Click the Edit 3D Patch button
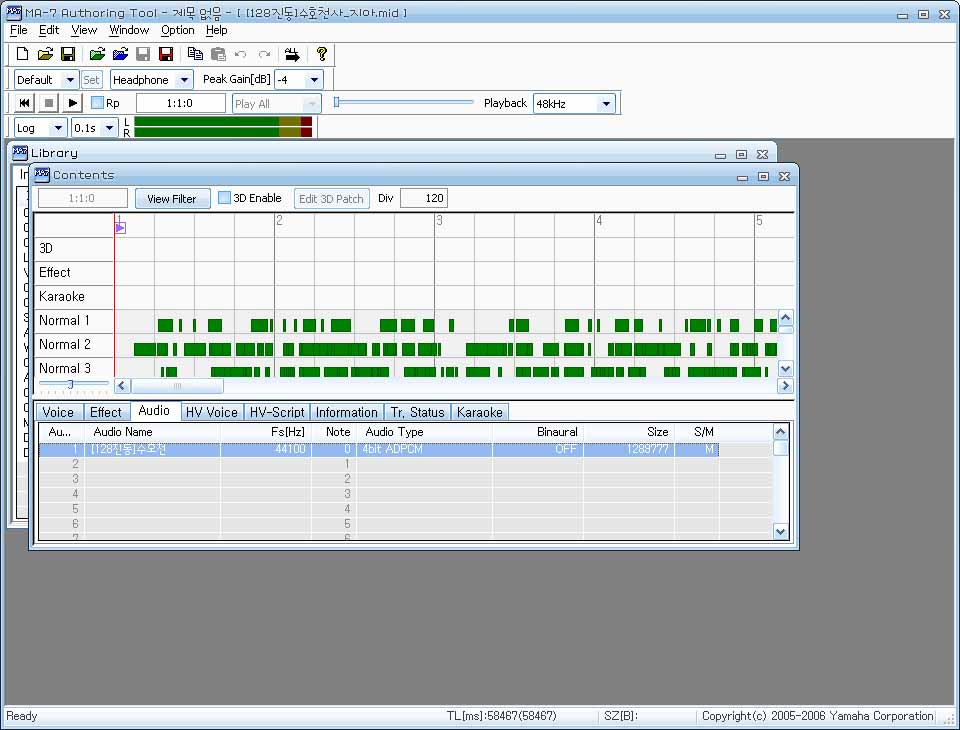The width and height of the screenshot is (960, 730). click(331, 198)
